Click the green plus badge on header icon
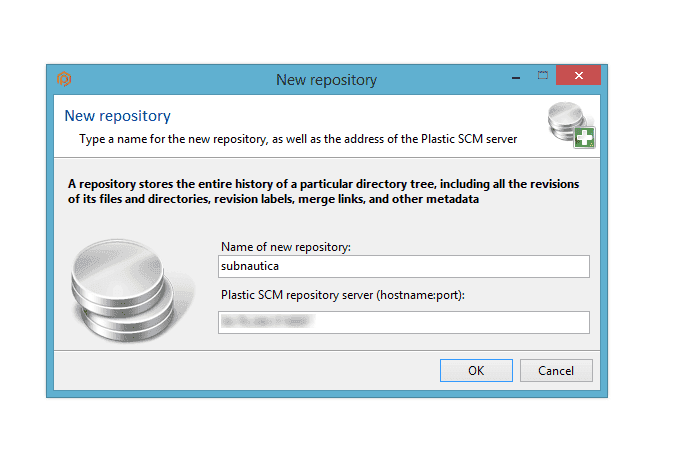Screen dimensions: 700x460 click(x=584, y=138)
